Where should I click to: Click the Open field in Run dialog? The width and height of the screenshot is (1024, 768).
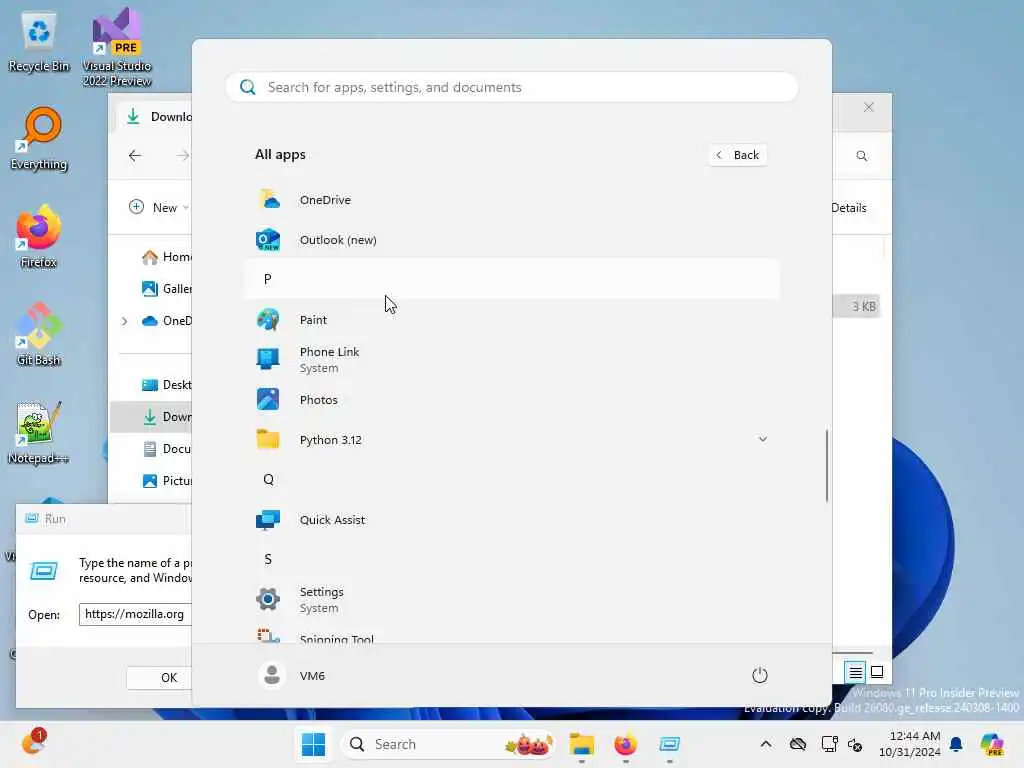pyautogui.click(x=135, y=615)
